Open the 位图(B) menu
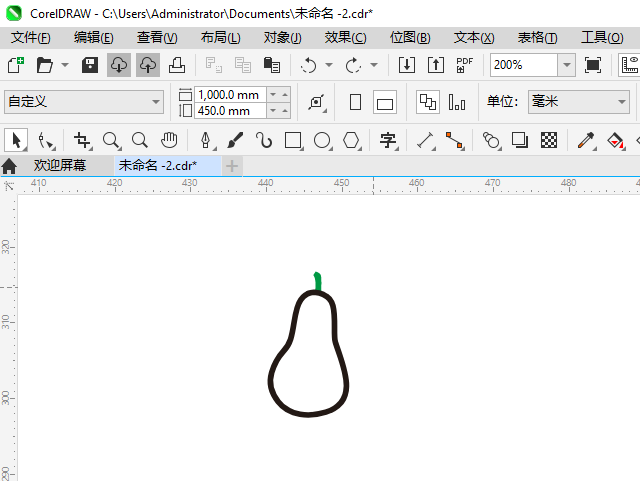 pyautogui.click(x=410, y=38)
